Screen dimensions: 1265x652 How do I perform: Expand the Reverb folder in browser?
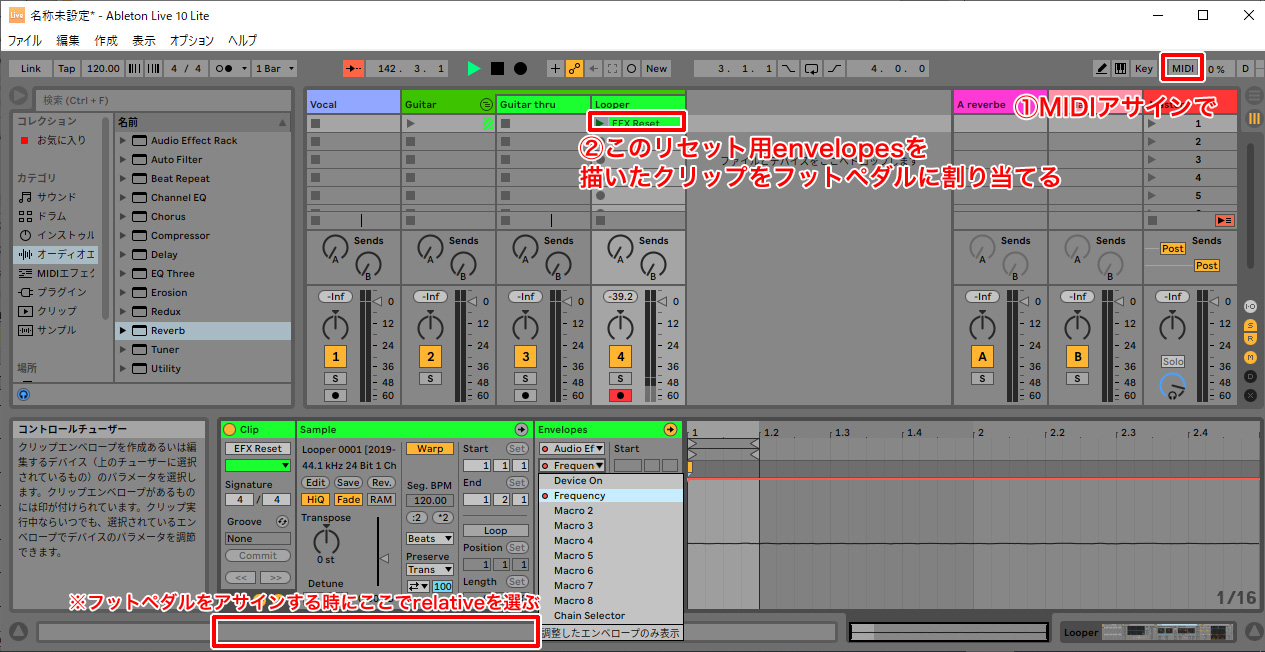(123, 330)
